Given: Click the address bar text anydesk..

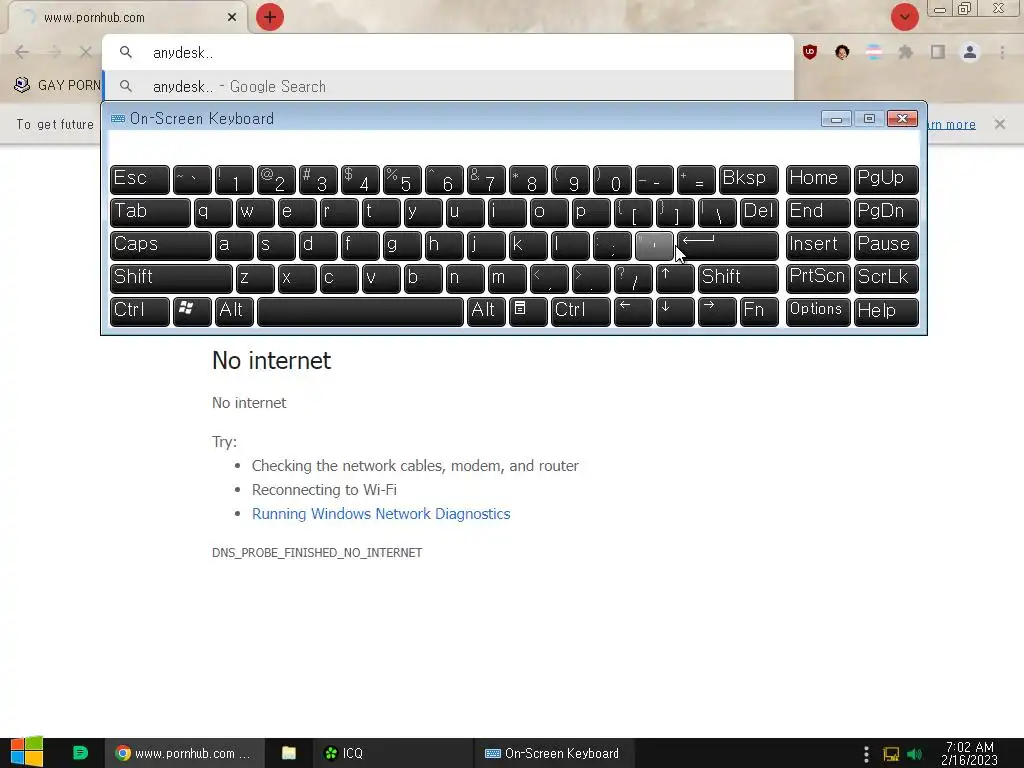Looking at the screenshot, I should tap(183, 53).
